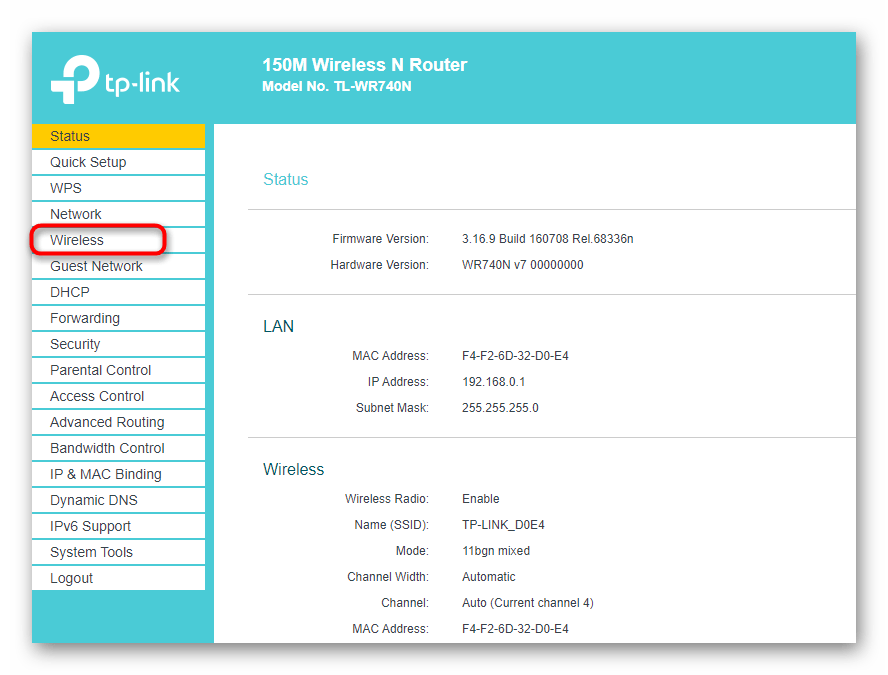Open Access Control settings
The width and height of the screenshot is (888, 675).
[118, 397]
